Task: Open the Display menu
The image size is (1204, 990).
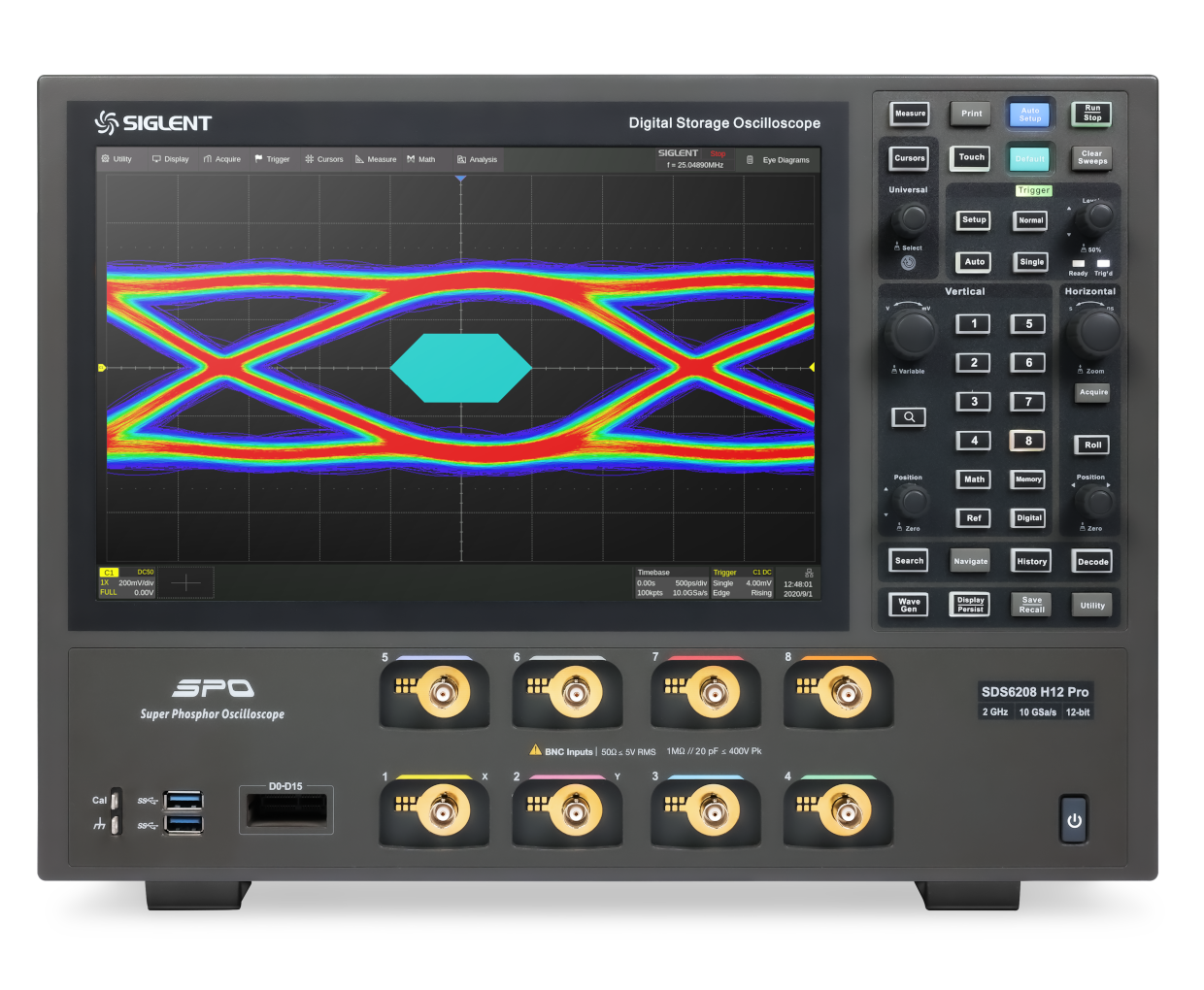Action: 170,159
